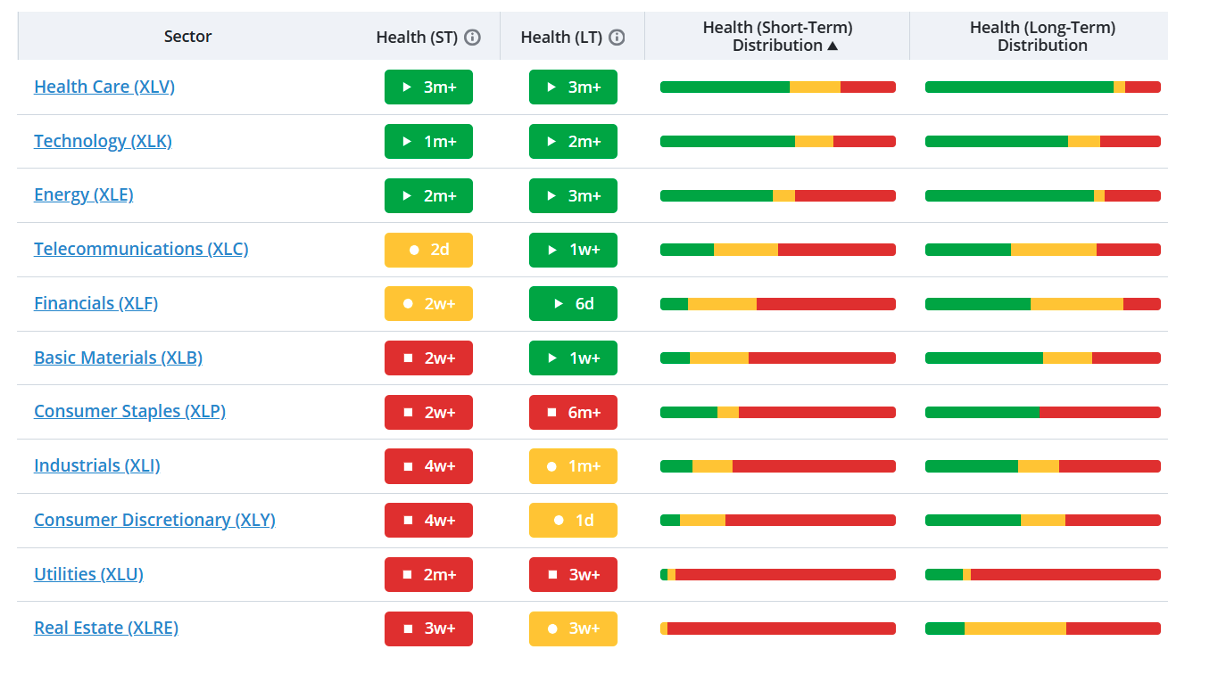Sort table by Sector column header
Image resolution: width=1213 pixels, height=684 pixels.
[x=188, y=36]
